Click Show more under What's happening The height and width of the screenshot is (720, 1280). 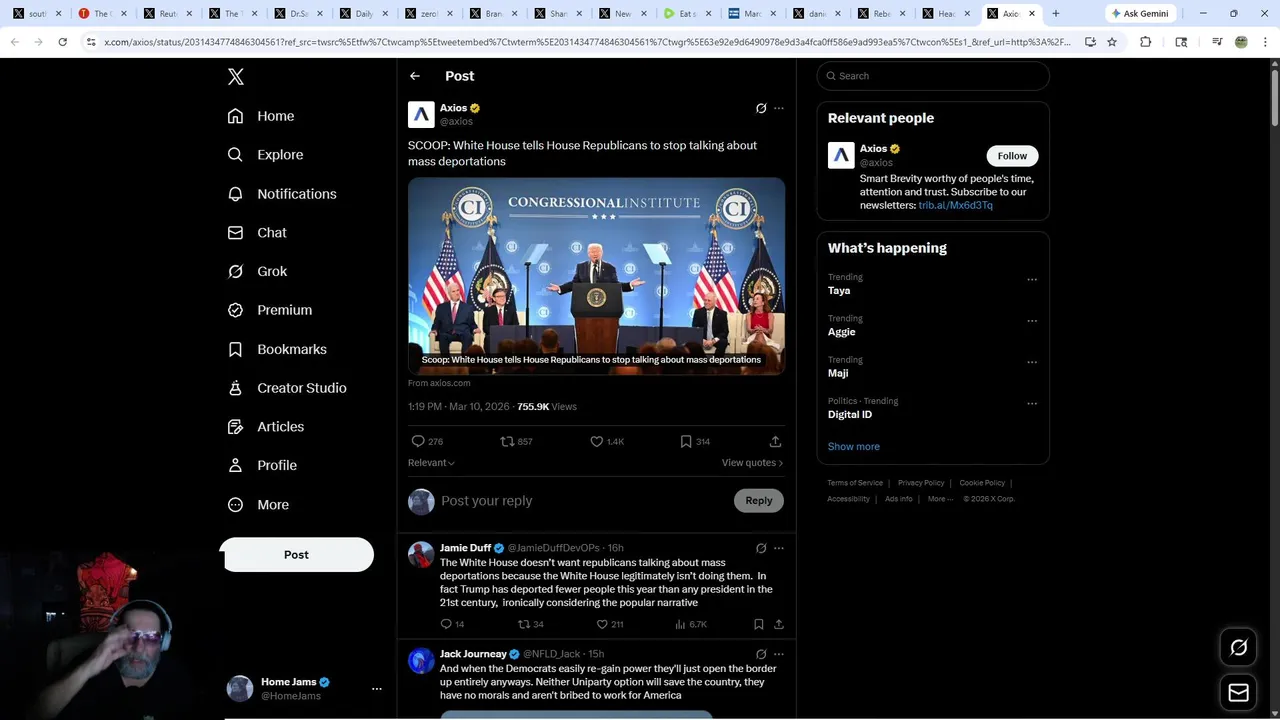[854, 447]
